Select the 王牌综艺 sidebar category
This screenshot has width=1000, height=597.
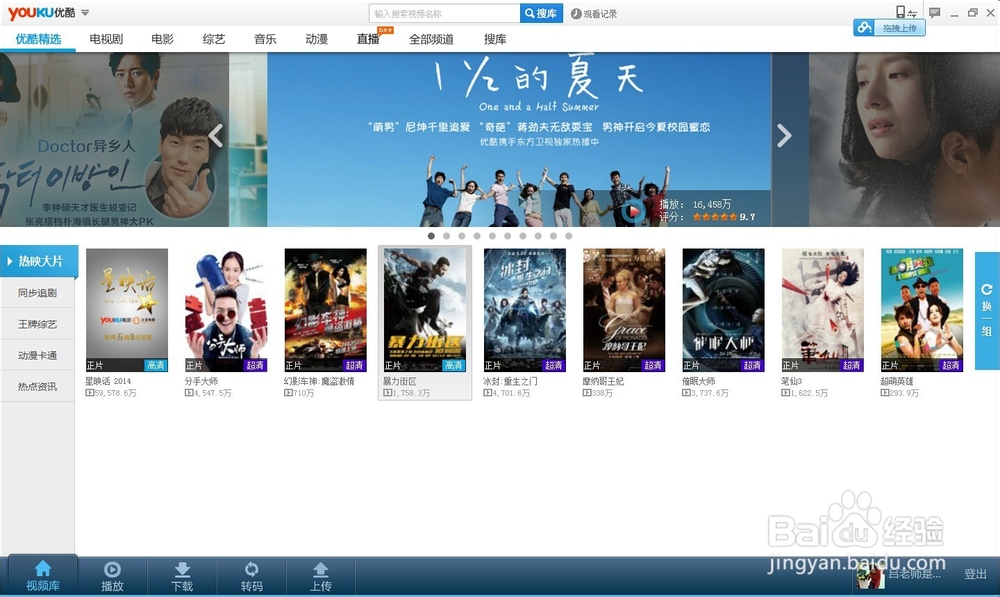point(37,324)
